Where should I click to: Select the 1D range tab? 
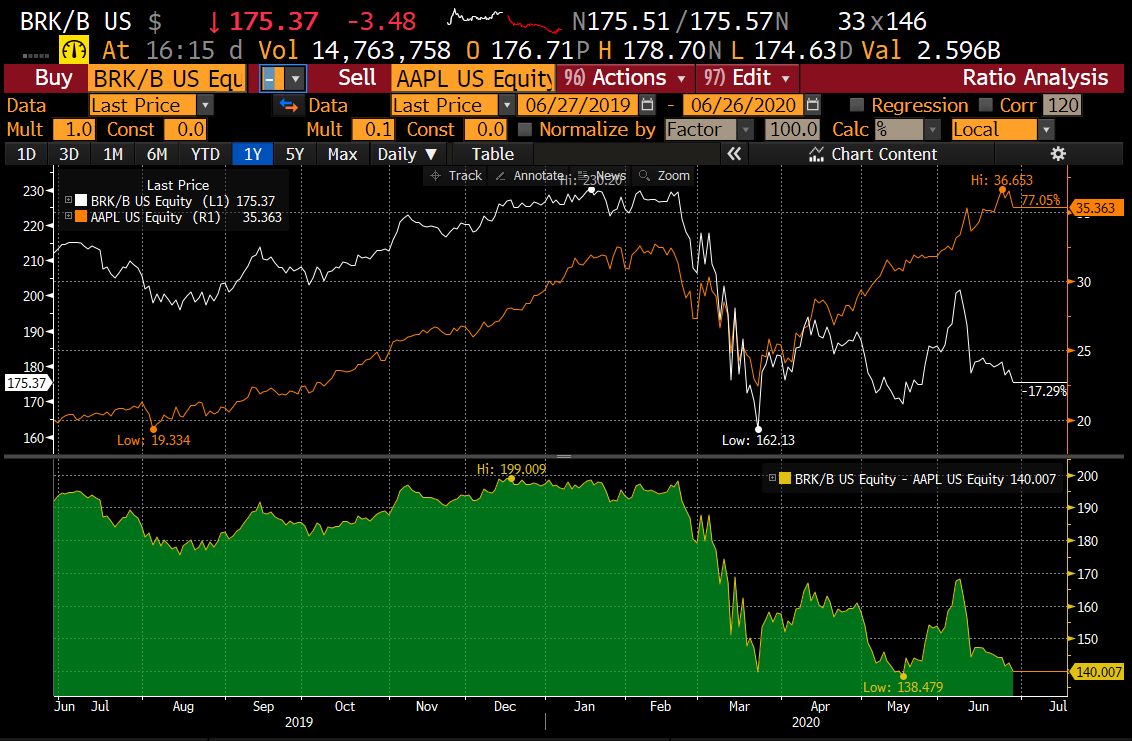(26, 154)
